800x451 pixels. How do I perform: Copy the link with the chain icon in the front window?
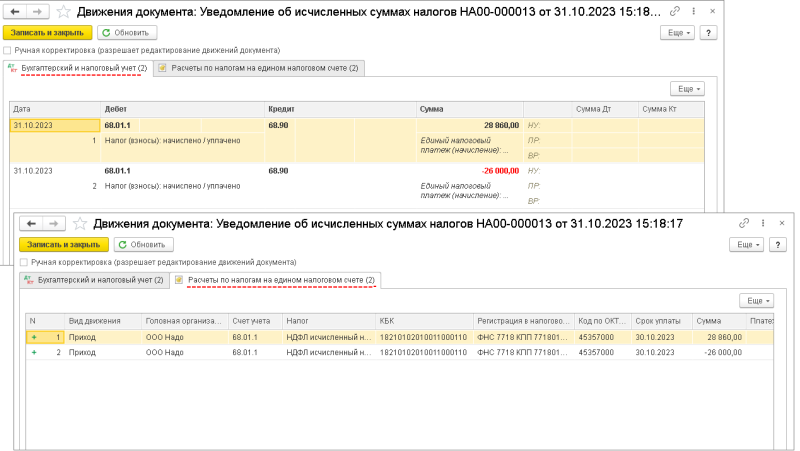pos(744,223)
